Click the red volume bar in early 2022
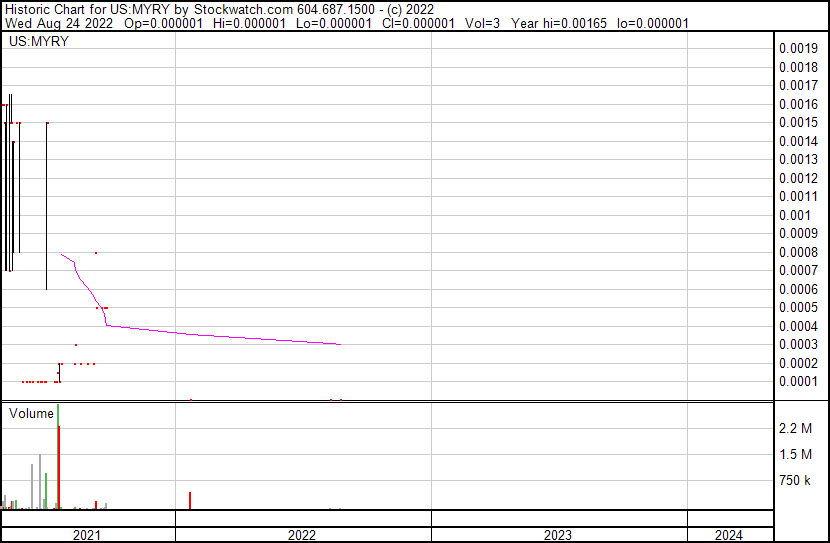Image resolution: width=830 pixels, height=543 pixels. (190, 500)
